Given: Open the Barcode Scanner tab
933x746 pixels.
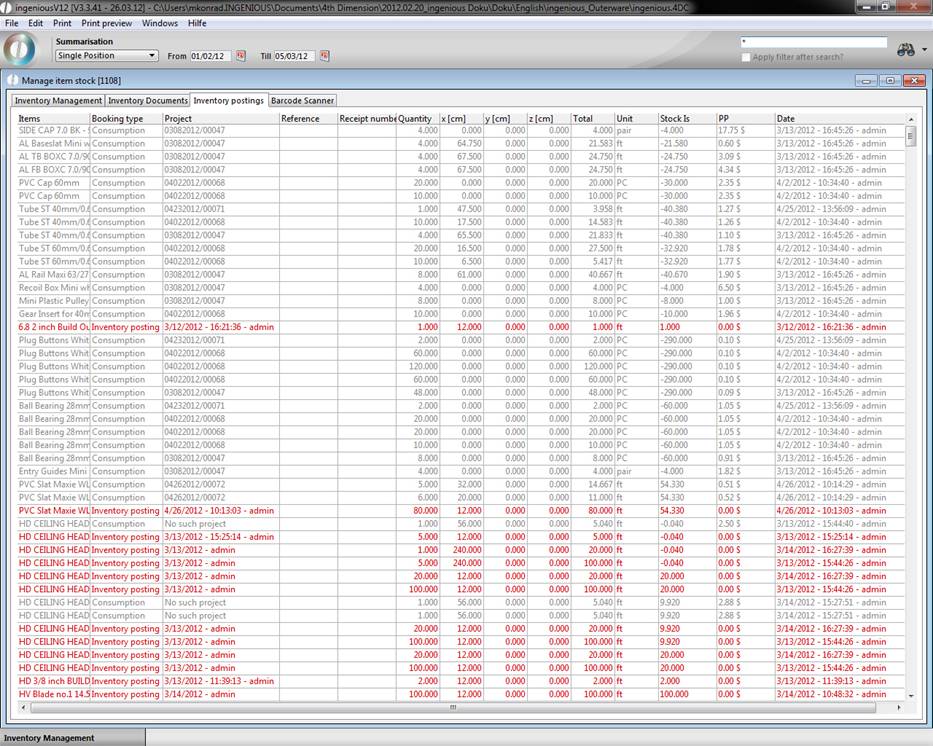Looking at the screenshot, I should click(302, 100).
